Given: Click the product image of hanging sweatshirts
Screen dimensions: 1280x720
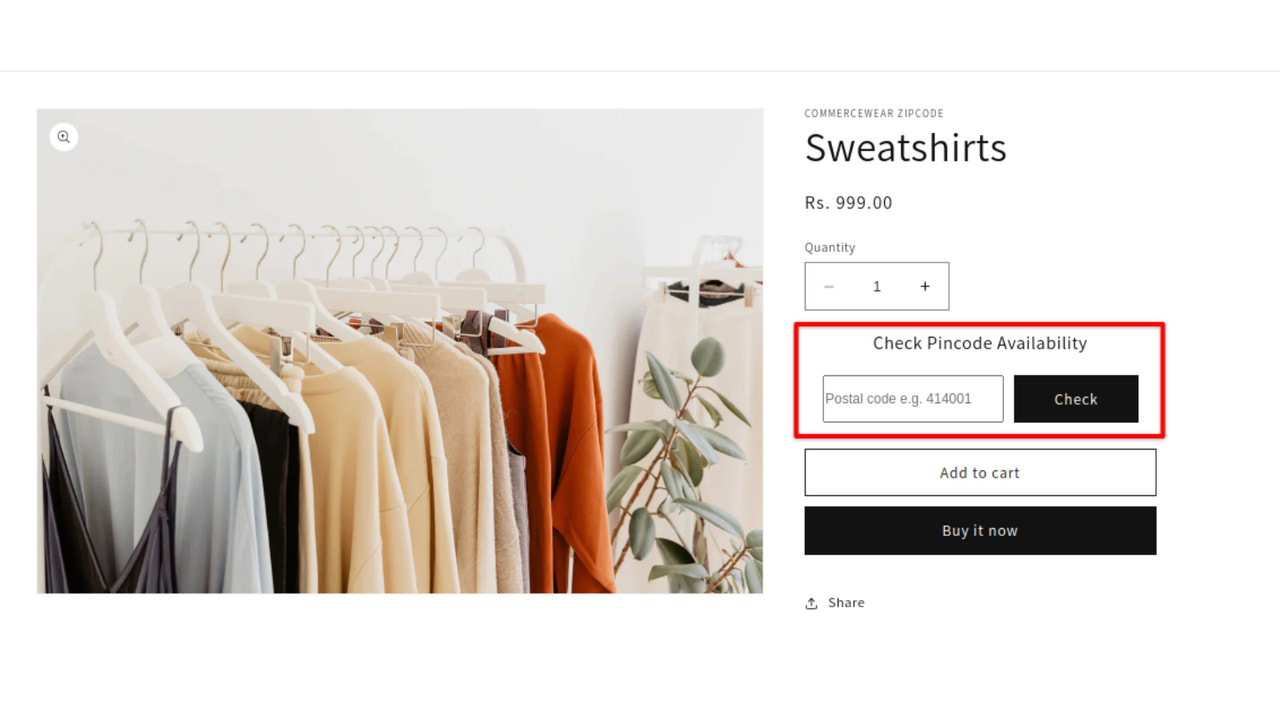Looking at the screenshot, I should tap(400, 350).
